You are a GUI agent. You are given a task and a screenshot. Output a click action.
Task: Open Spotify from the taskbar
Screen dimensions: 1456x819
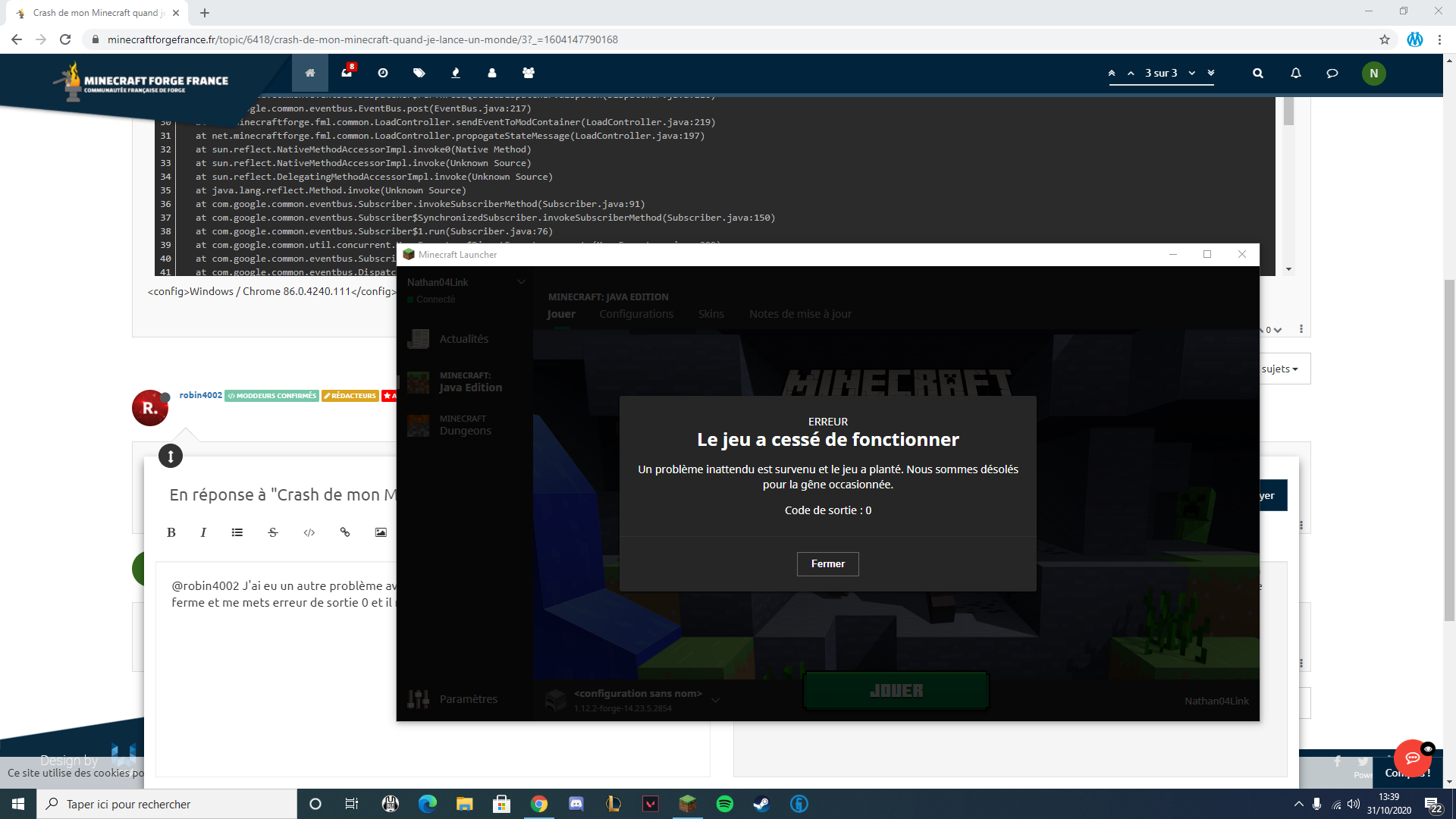(x=724, y=804)
